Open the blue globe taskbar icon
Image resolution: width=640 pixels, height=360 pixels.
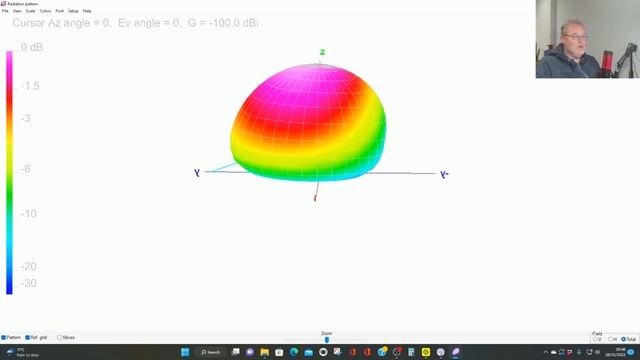pyautogui.click(x=382, y=351)
